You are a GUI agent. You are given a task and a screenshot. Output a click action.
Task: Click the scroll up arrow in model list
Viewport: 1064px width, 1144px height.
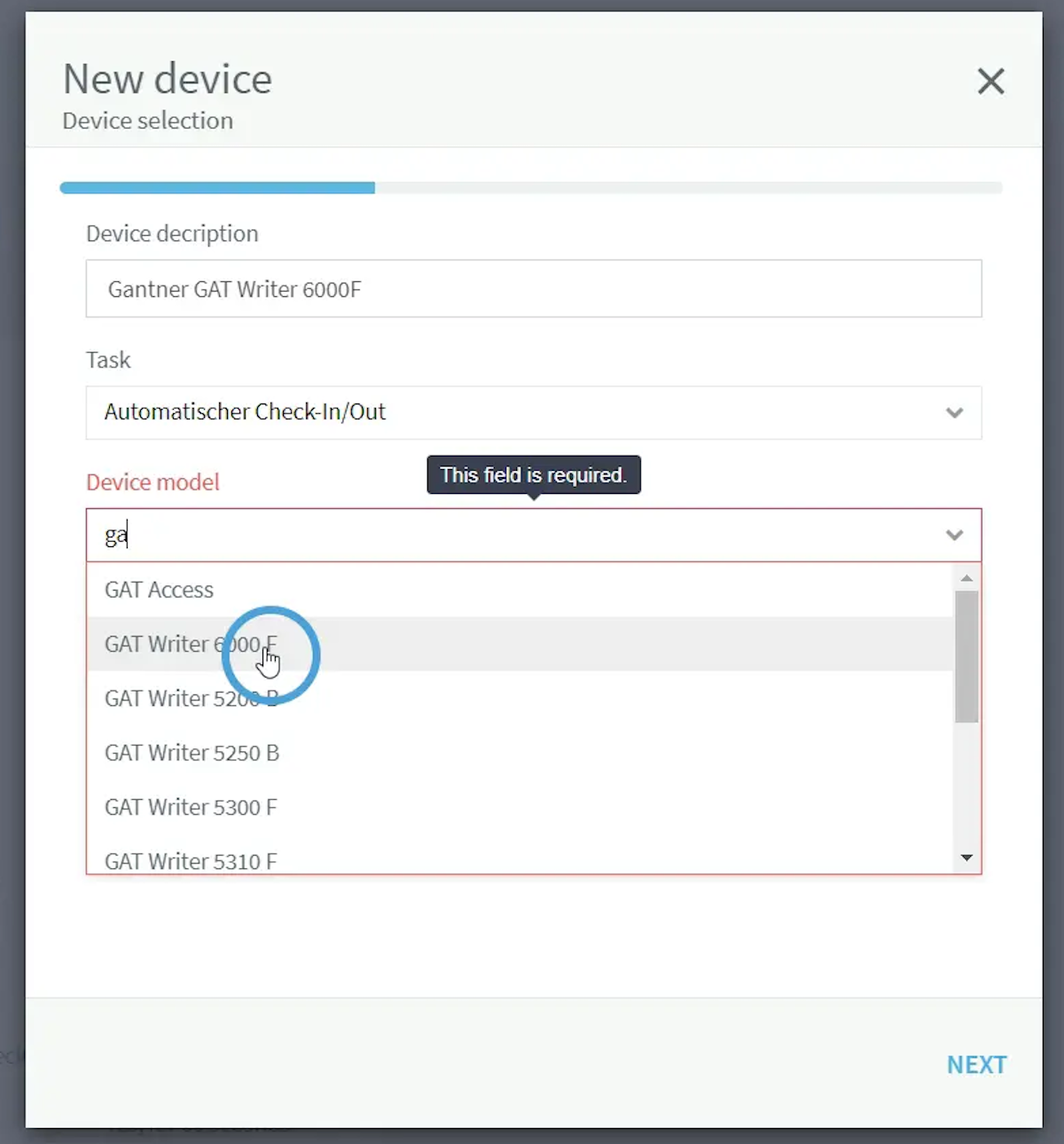tap(966, 578)
